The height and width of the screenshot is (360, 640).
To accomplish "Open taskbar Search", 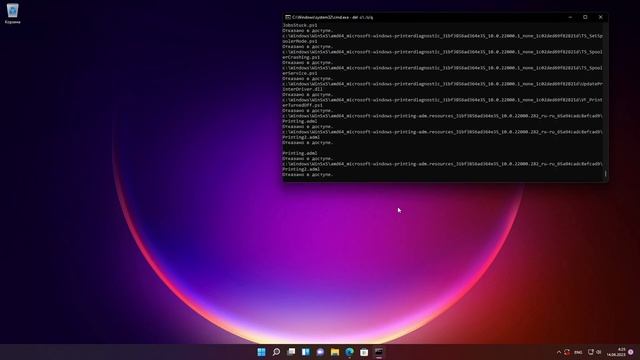I will tap(276, 352).
